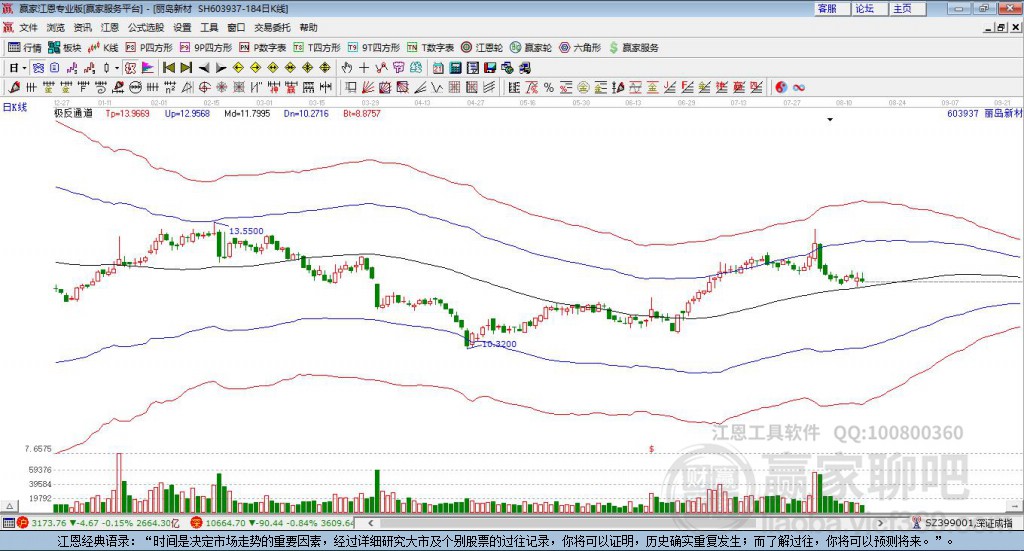This screenshot has width=1024, height=551.
Task: Step back with the black left triangle
Action: click(204, 68)
